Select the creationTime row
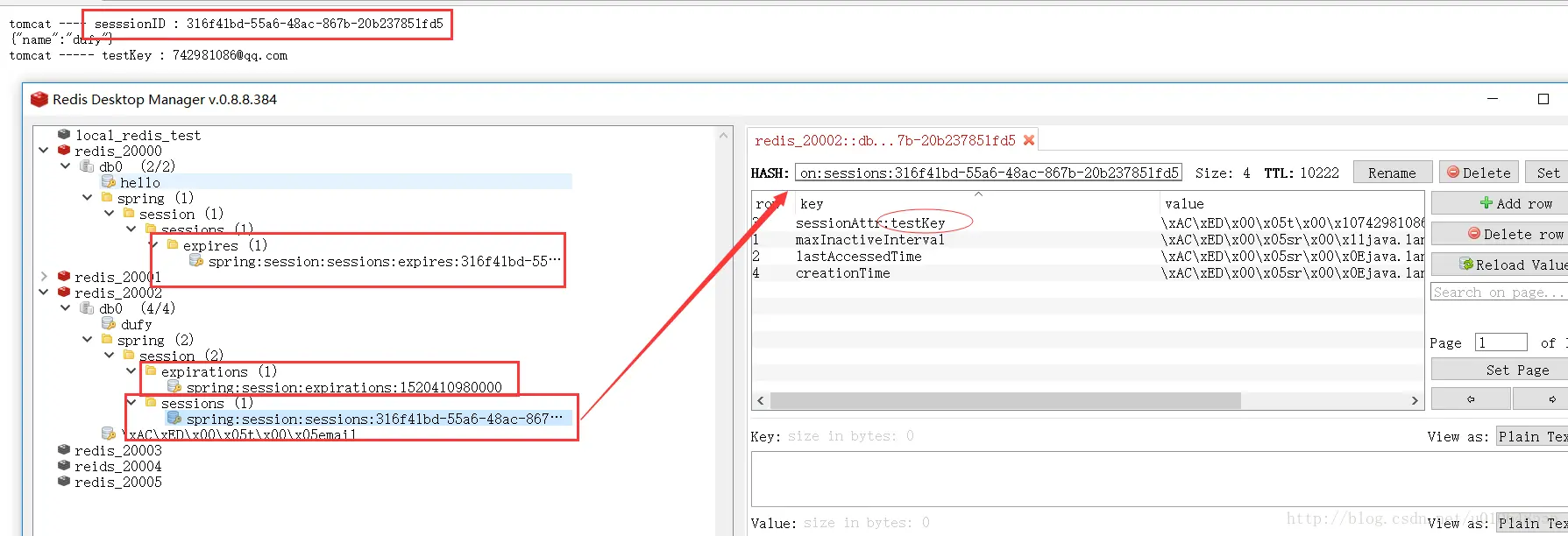This screenshot has height=536, width=1568. tap(1088, 272)
